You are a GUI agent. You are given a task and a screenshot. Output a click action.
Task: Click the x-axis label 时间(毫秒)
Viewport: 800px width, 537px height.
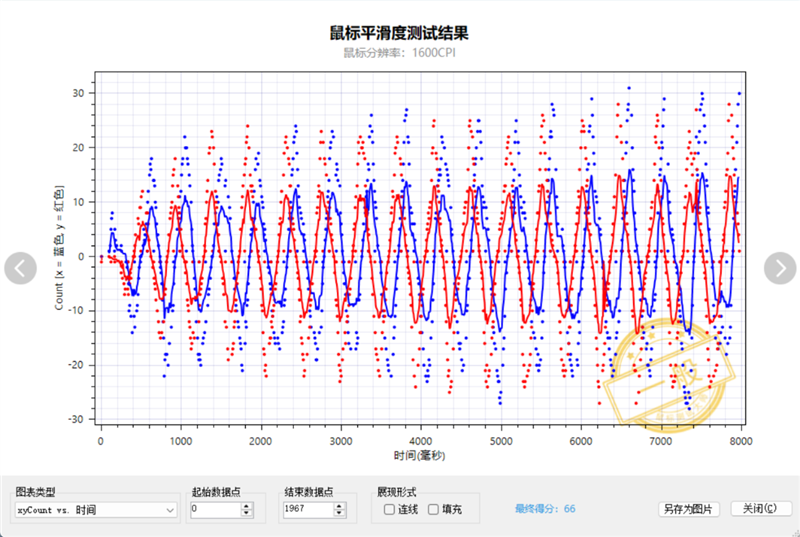click(419, 455)
